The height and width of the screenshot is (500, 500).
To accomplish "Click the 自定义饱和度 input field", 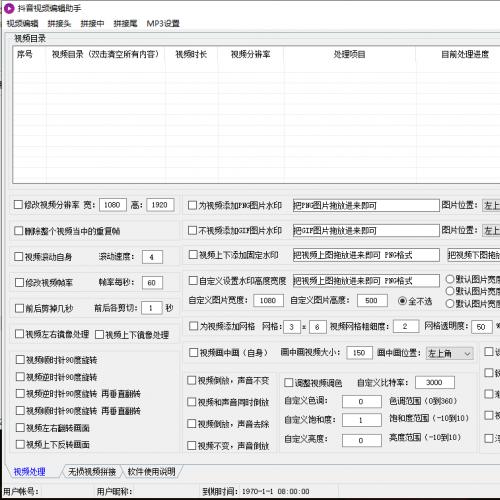I will pyautogui.click(x=362, y=420).
